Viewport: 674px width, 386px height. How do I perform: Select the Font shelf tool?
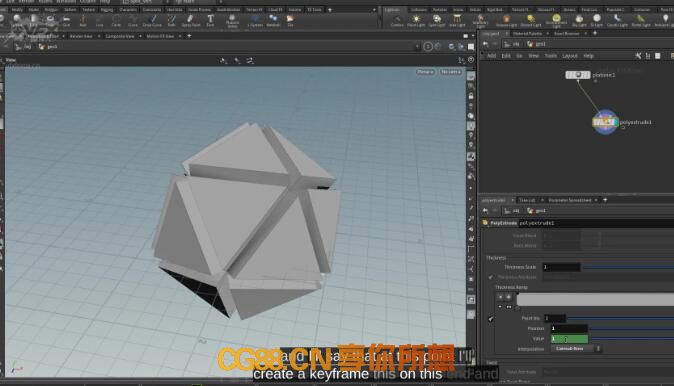(210, 20)
